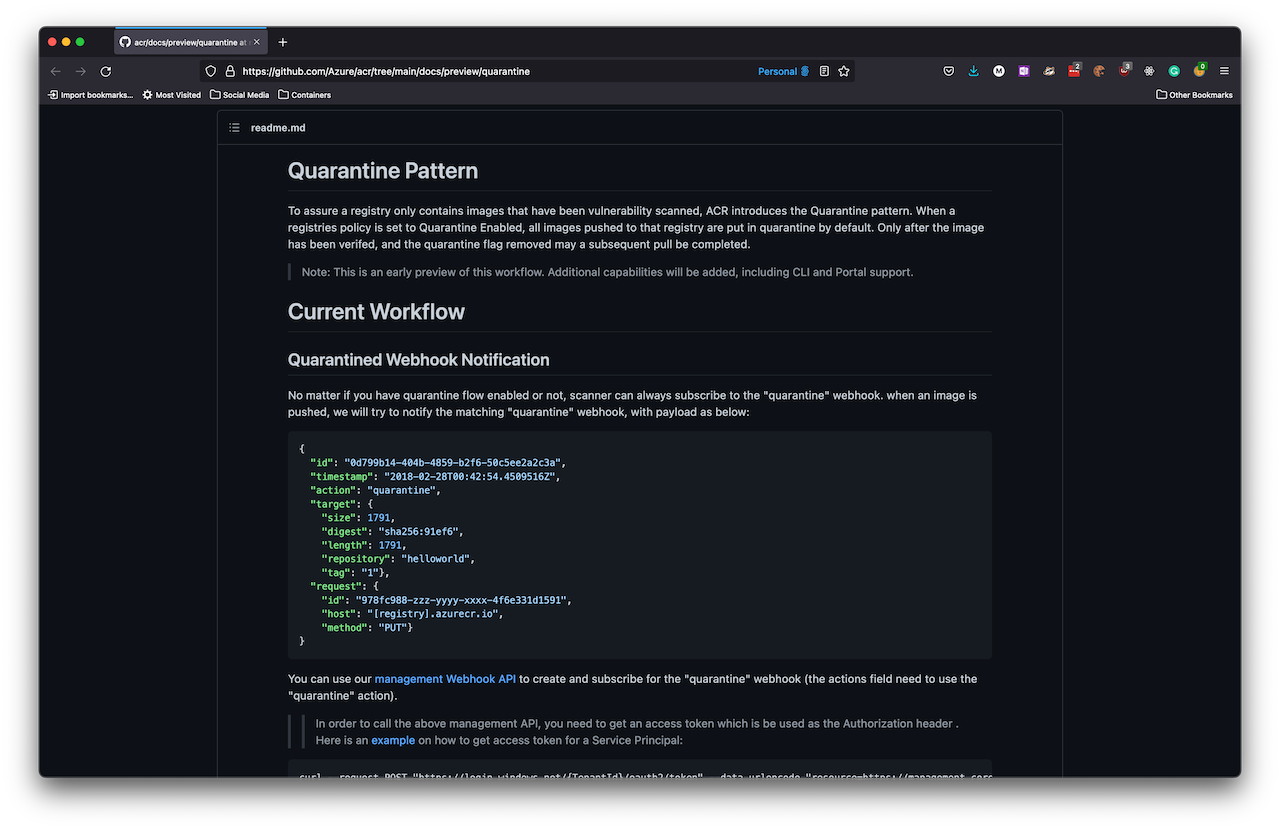Click the "host": "[registry].azurecr.io" code line
The image size is (1280, 829).
tap(412, 613)
